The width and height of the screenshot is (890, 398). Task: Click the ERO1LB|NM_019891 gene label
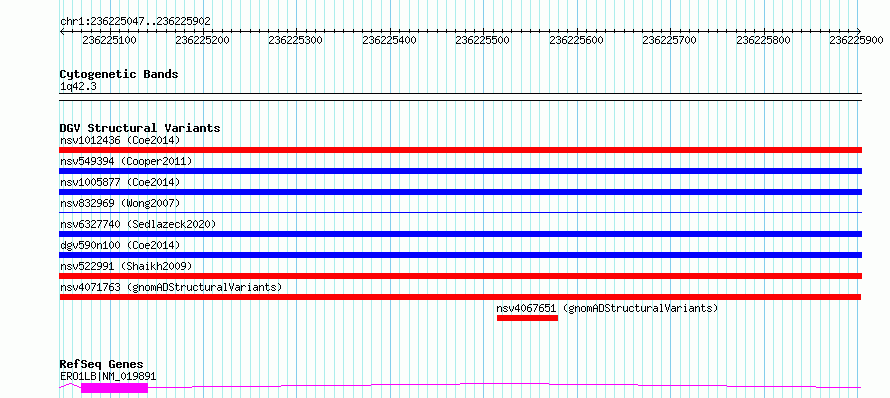[108, 376]
